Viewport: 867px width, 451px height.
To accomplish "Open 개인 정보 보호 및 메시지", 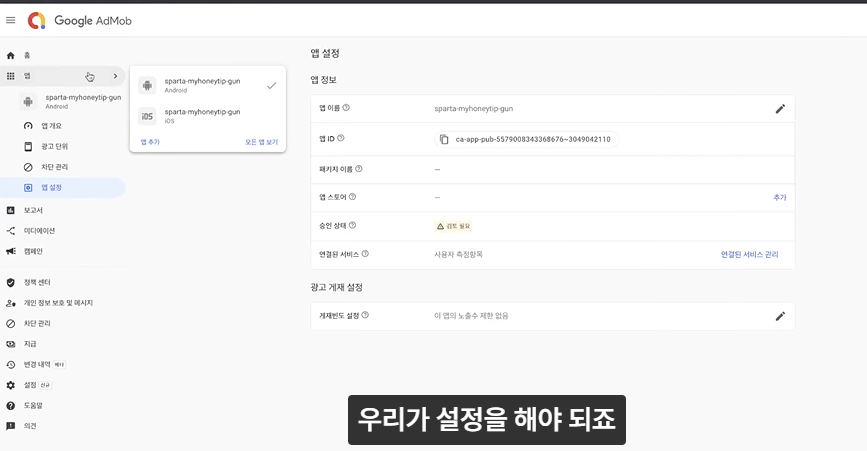I will [58, 303].
